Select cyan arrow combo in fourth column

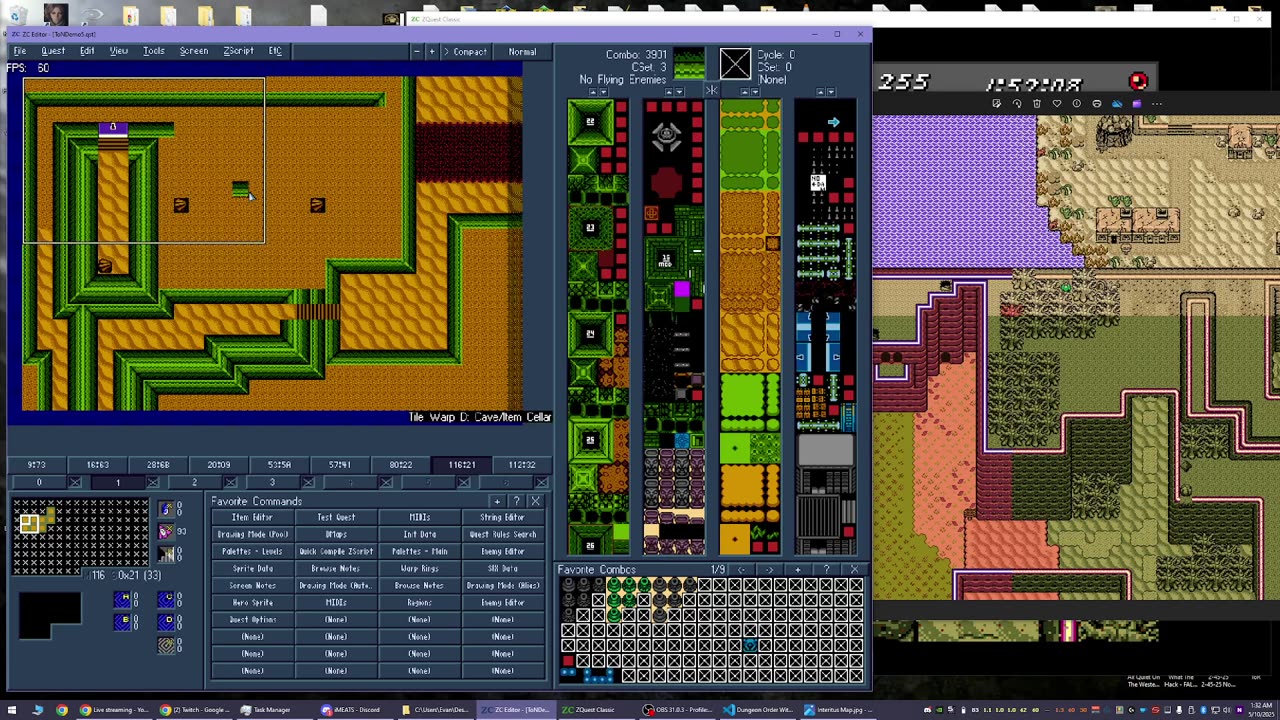point(833,122)
